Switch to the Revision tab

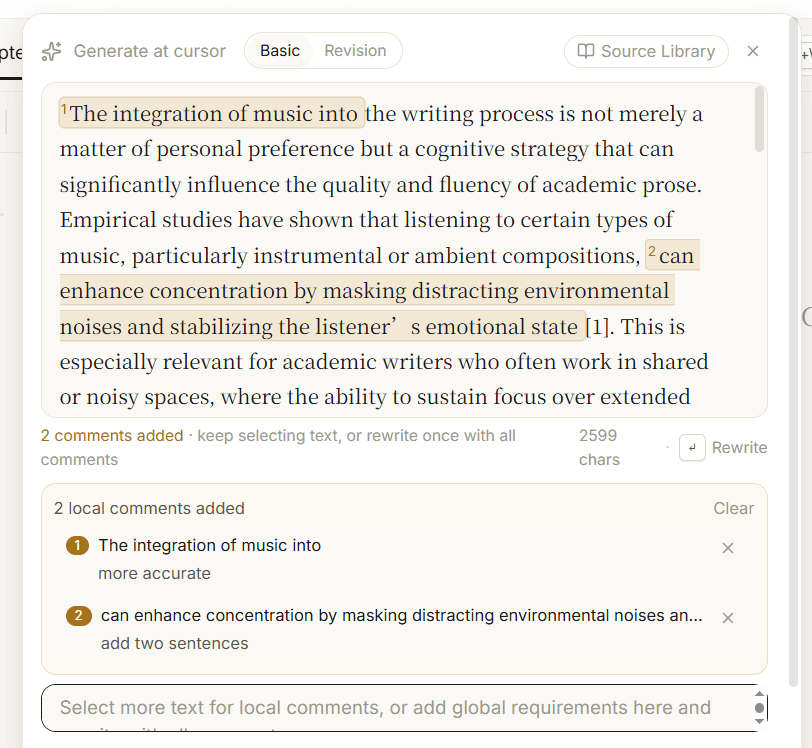pos(355,51)
